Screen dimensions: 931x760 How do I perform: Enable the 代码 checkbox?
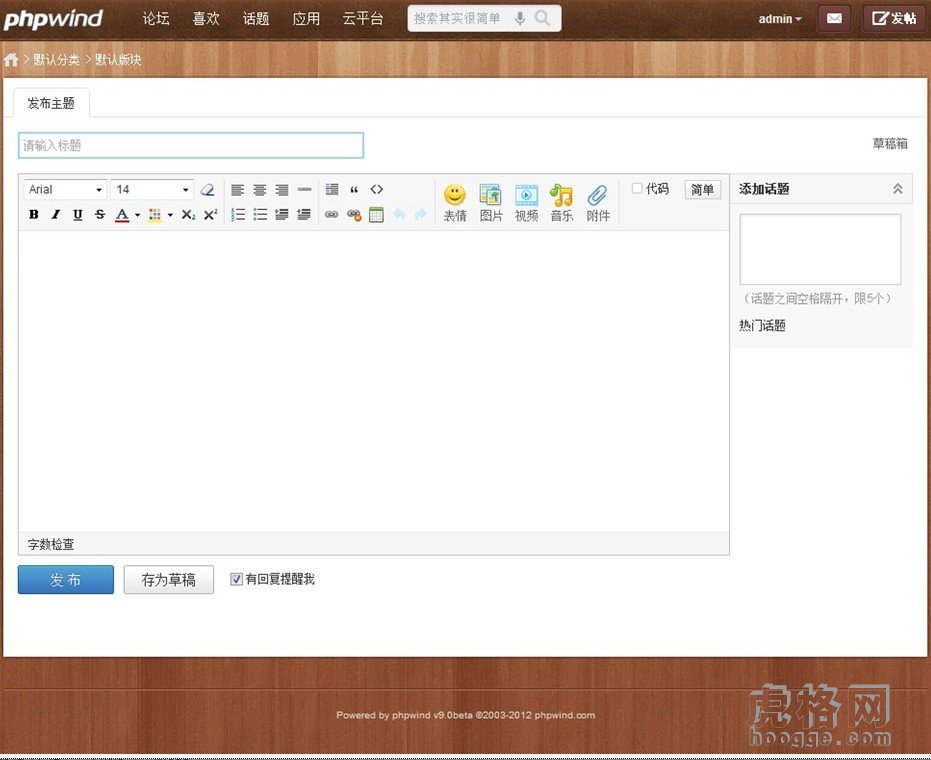point(636,188)
